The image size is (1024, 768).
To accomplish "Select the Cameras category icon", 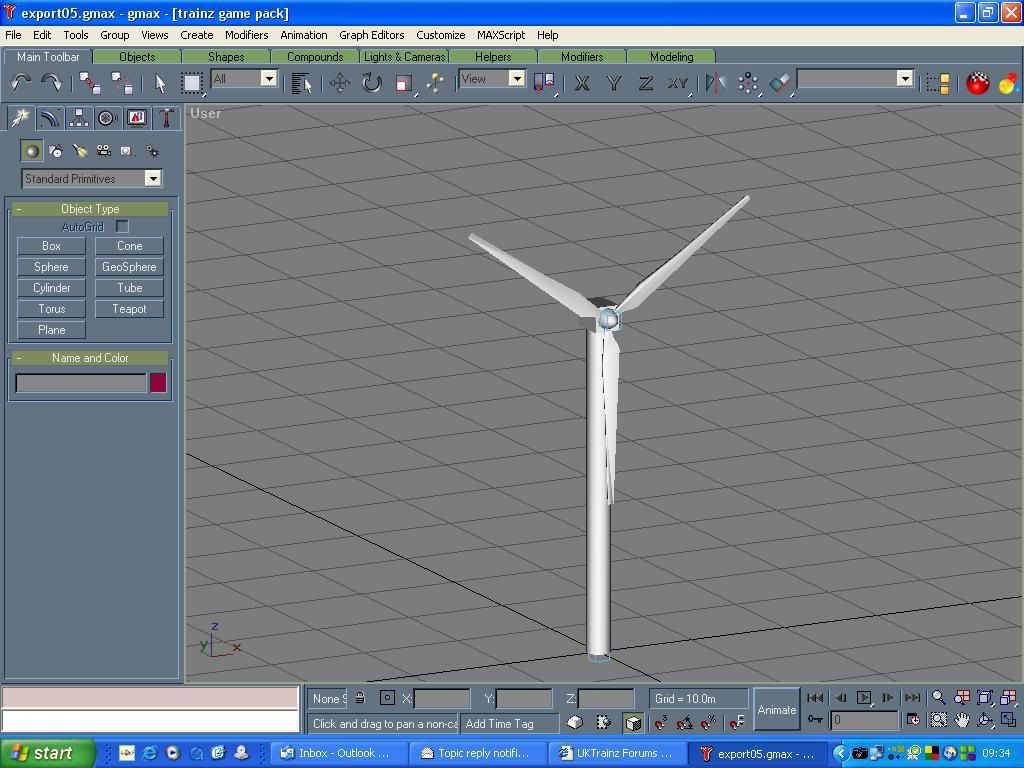I will click(104, 151).
